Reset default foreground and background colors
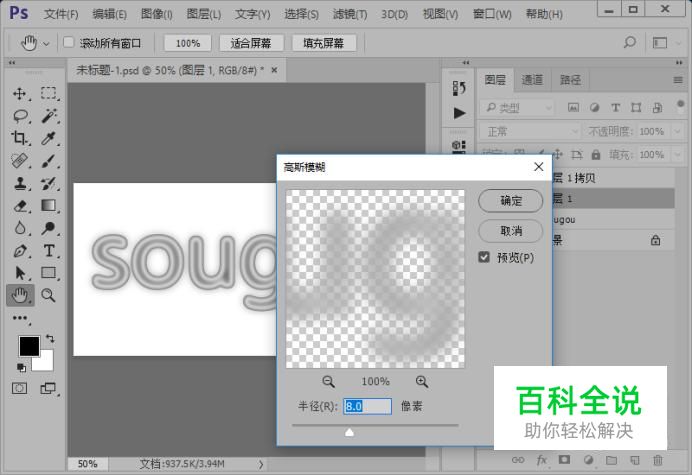692x475 pixels. 21,367
